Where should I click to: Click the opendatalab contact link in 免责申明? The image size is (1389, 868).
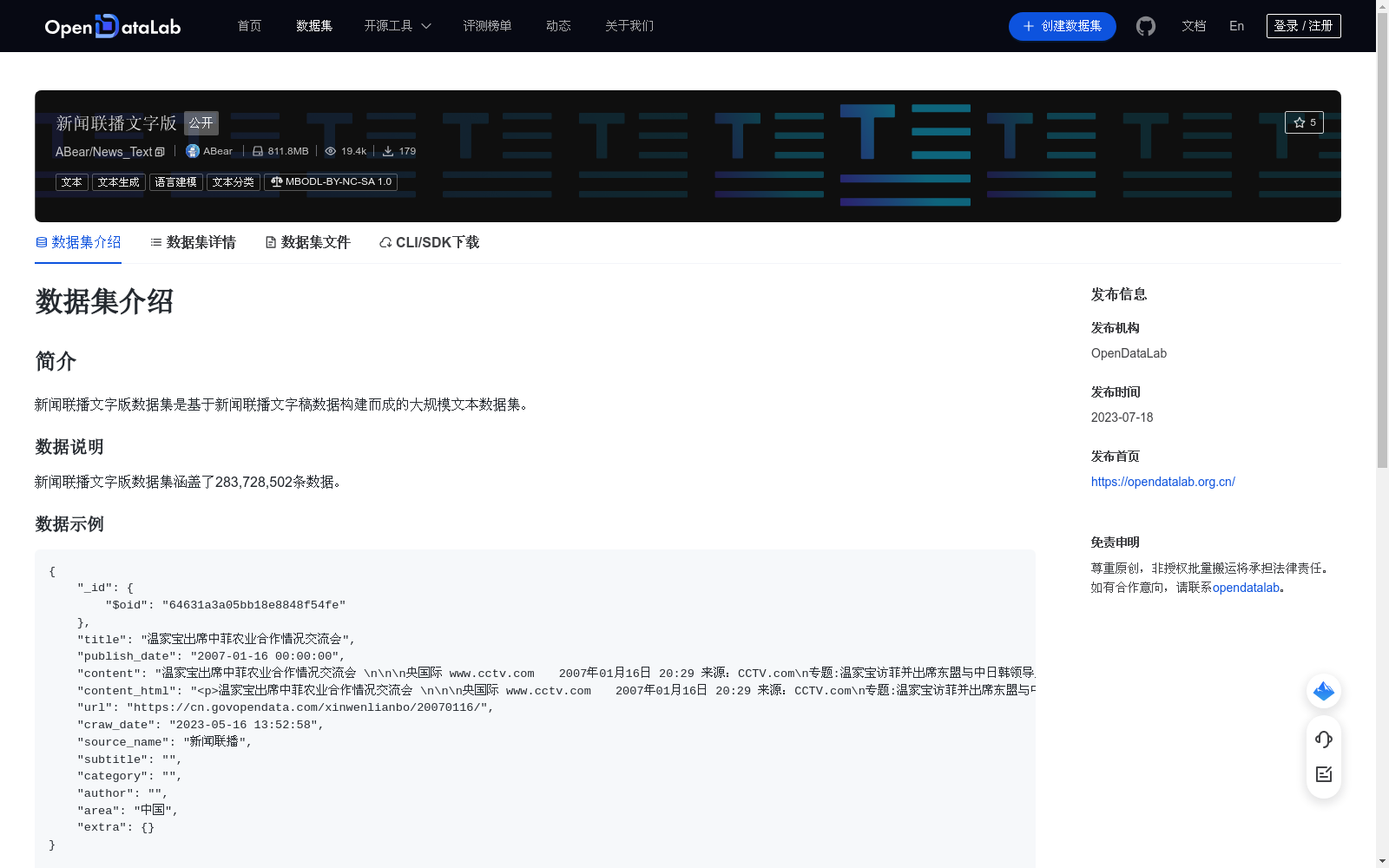[x=1247, y=588]
